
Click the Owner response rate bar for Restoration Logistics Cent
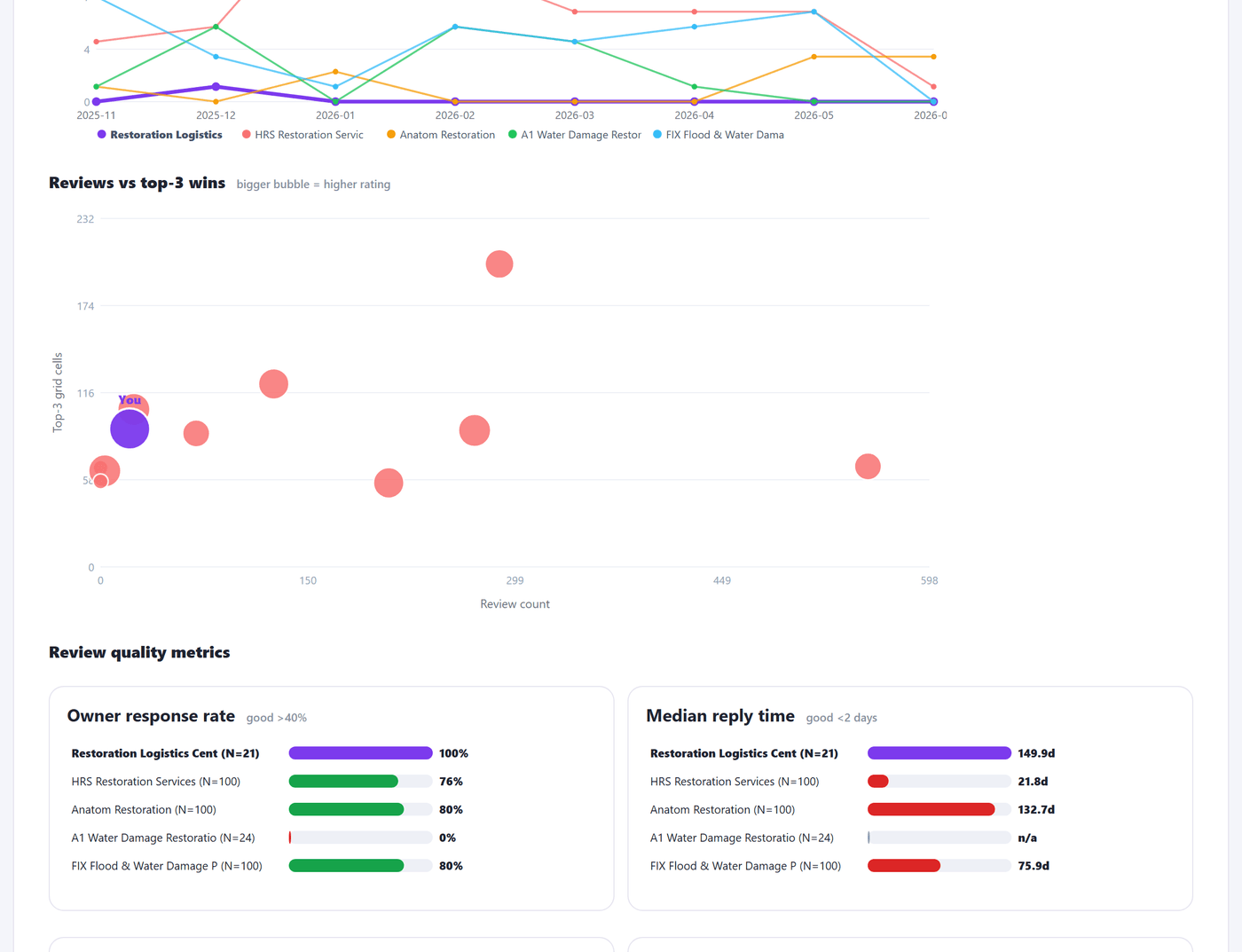point(360,753)
